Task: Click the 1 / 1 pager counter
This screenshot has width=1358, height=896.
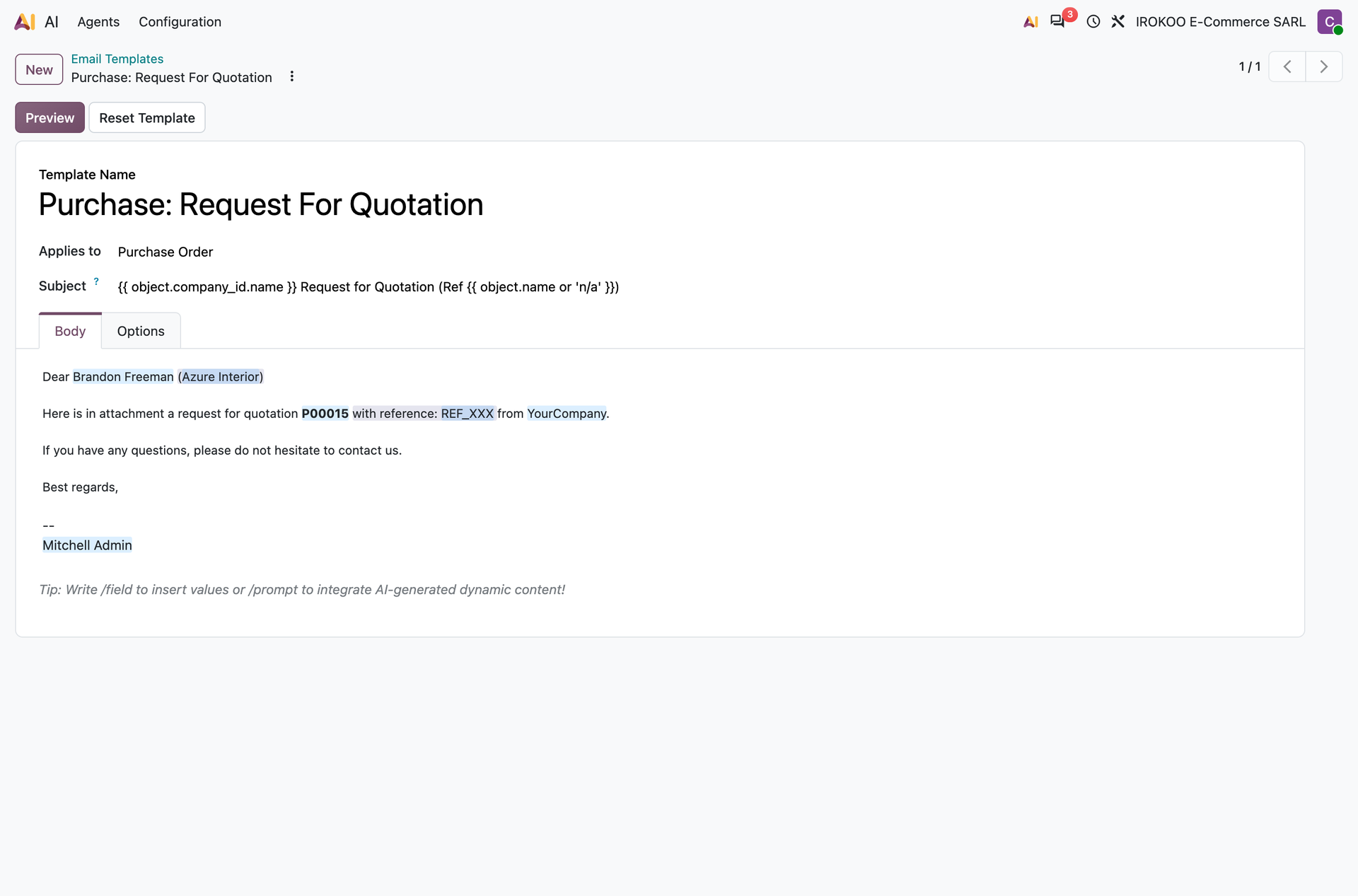Action: 1249,66
